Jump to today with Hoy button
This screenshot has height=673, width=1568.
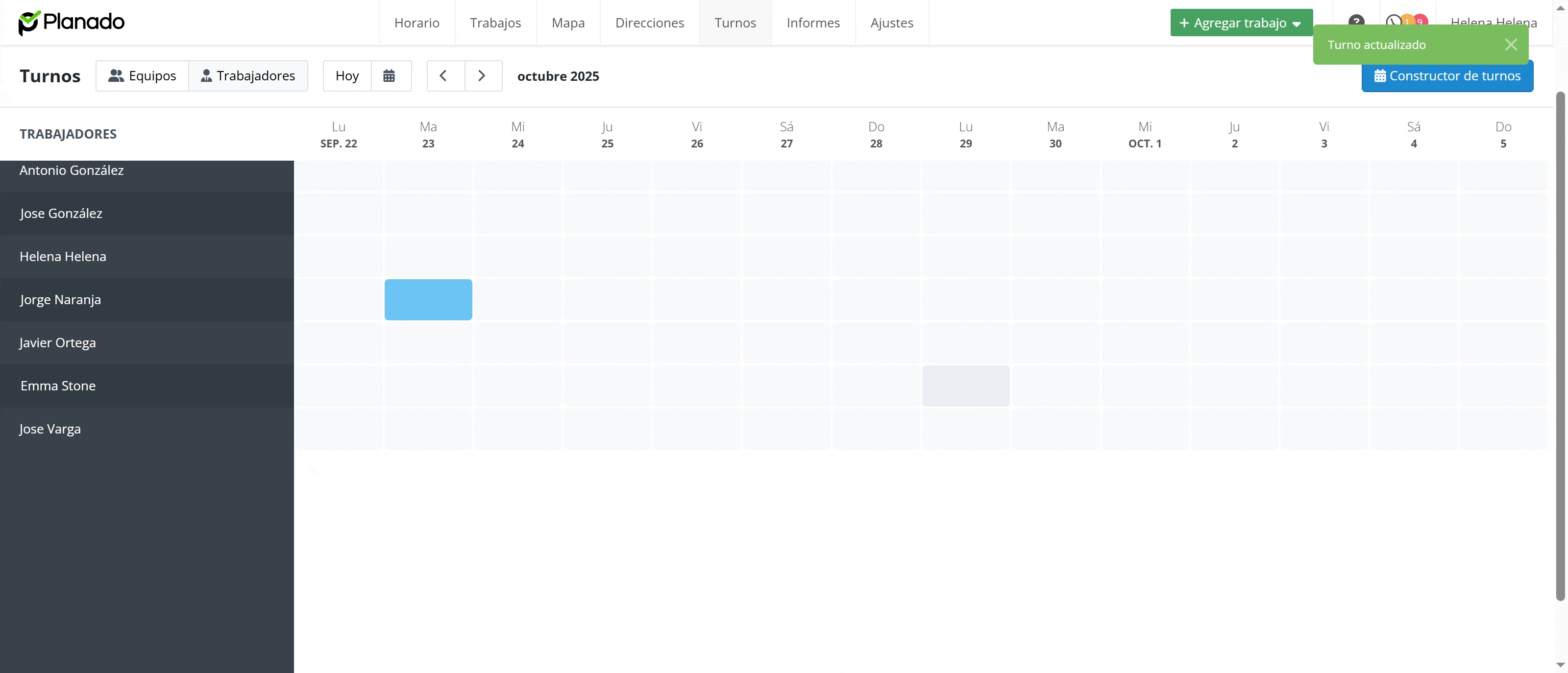[347, 76]
